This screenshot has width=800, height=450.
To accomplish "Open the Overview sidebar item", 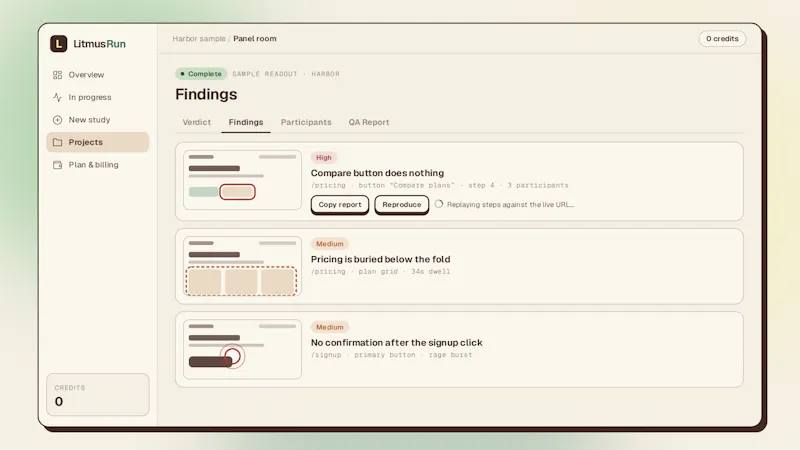I will [x=97, y=75].
